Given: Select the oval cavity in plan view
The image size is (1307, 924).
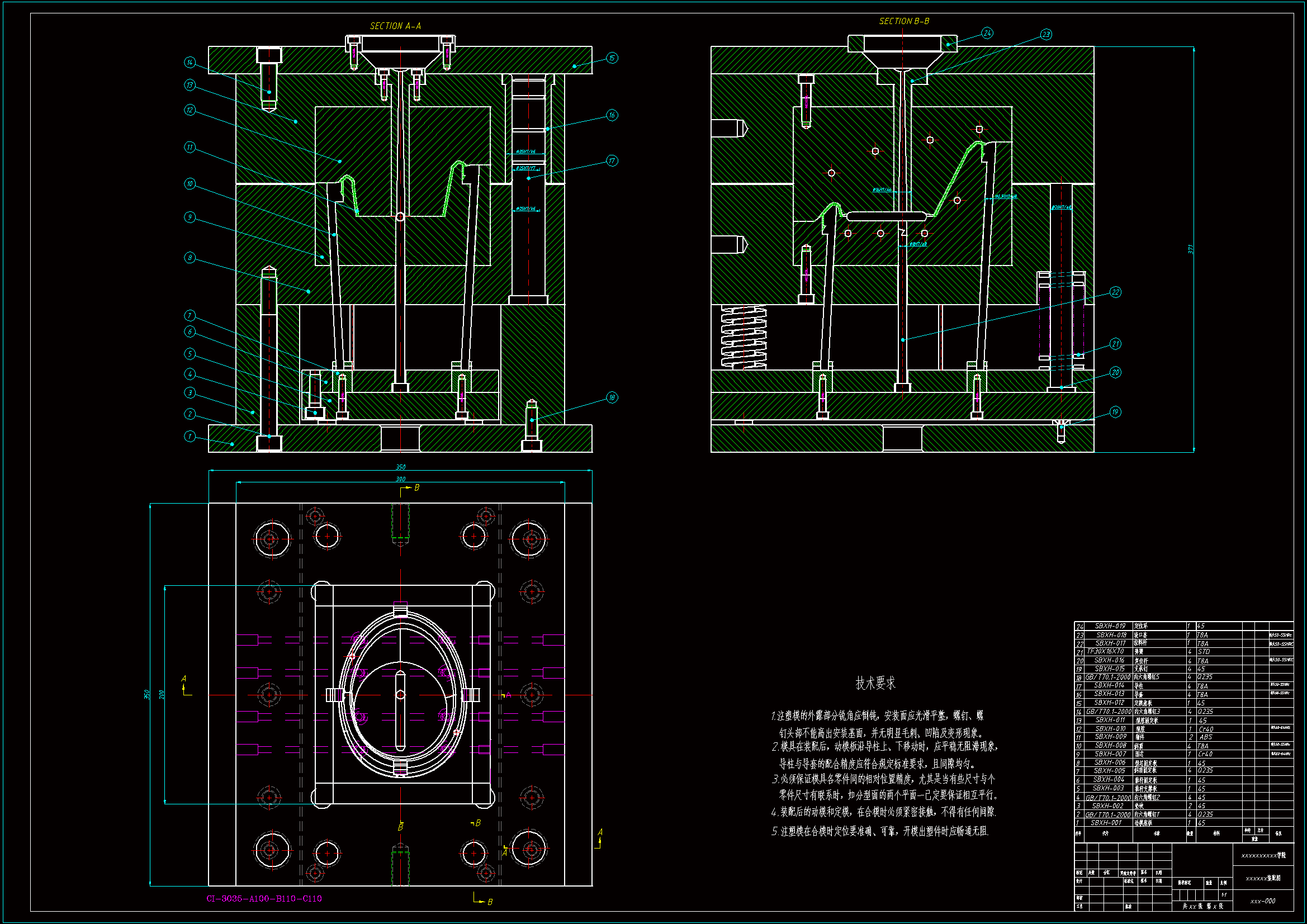Looking at the screenshot, I should 401,695.
